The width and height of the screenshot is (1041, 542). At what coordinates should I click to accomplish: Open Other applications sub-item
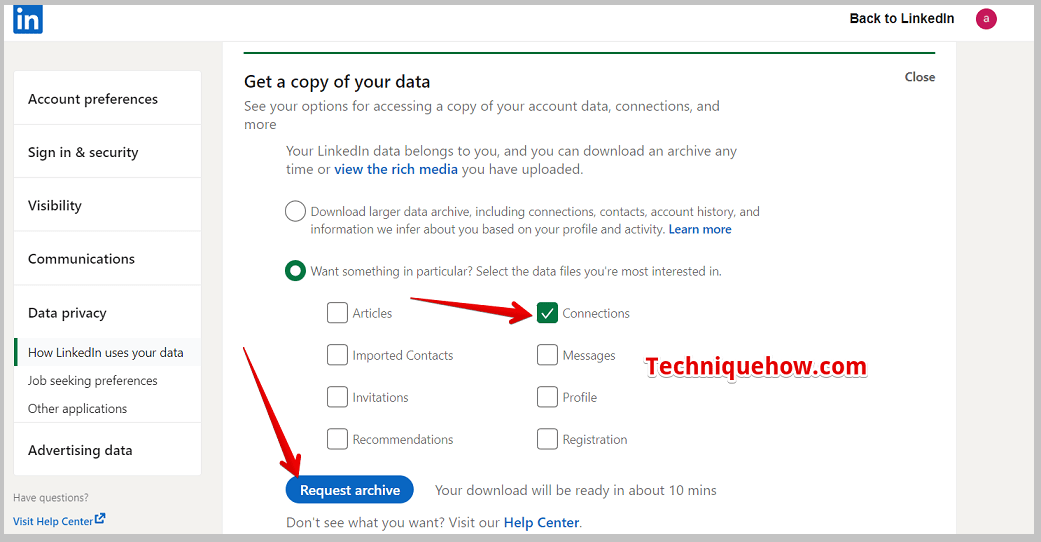pos(78,408)
